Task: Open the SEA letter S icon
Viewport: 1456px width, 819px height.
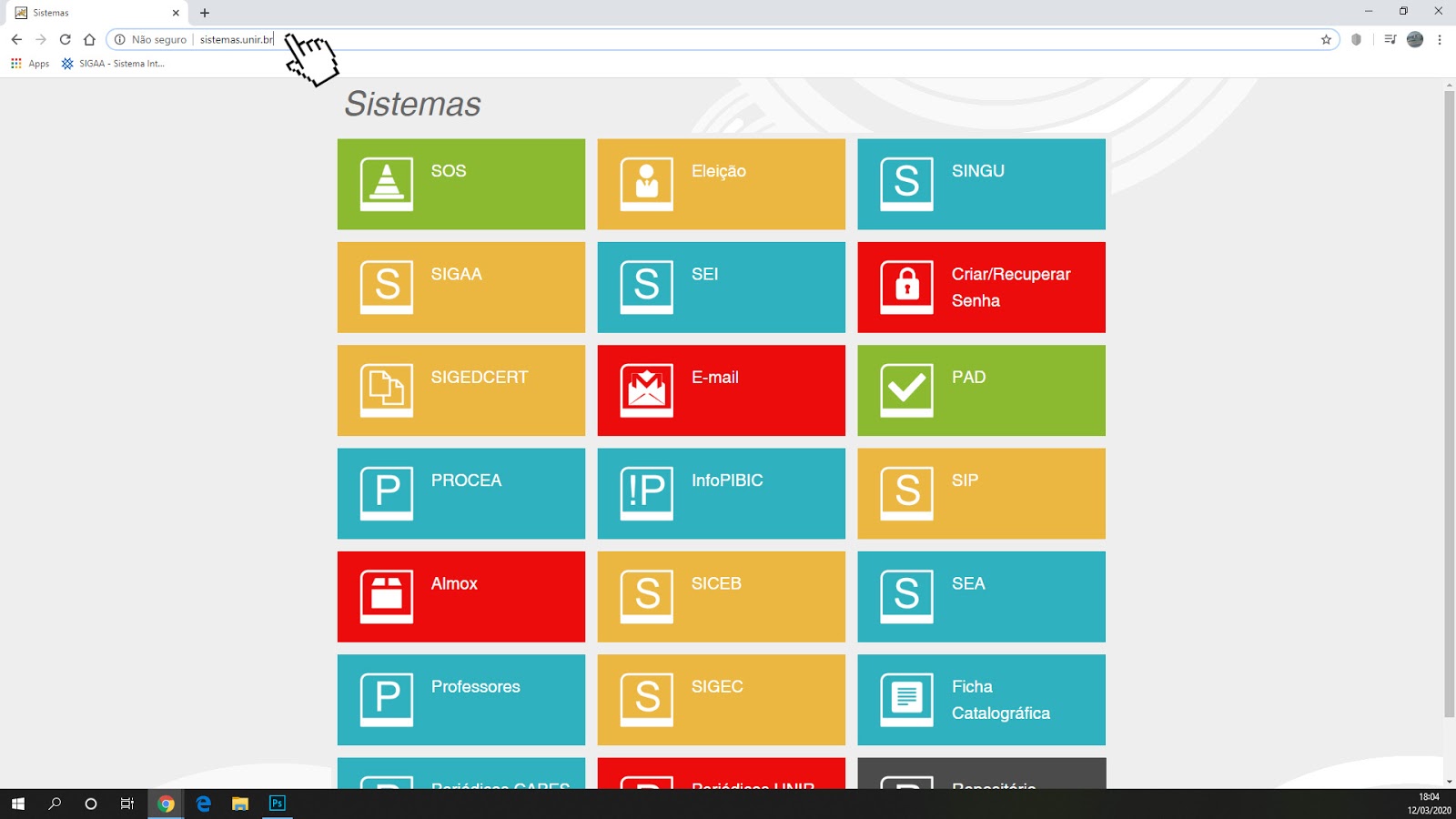Action: pyautogui.click(x=907, y=597)
